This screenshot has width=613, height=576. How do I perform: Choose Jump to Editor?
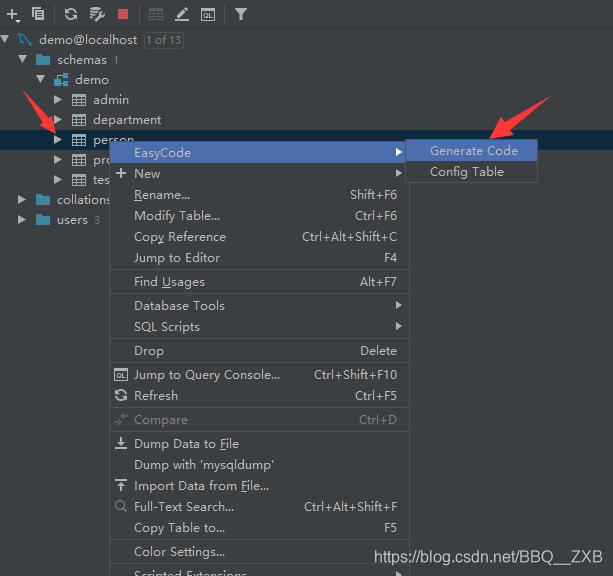pos(259,258)
